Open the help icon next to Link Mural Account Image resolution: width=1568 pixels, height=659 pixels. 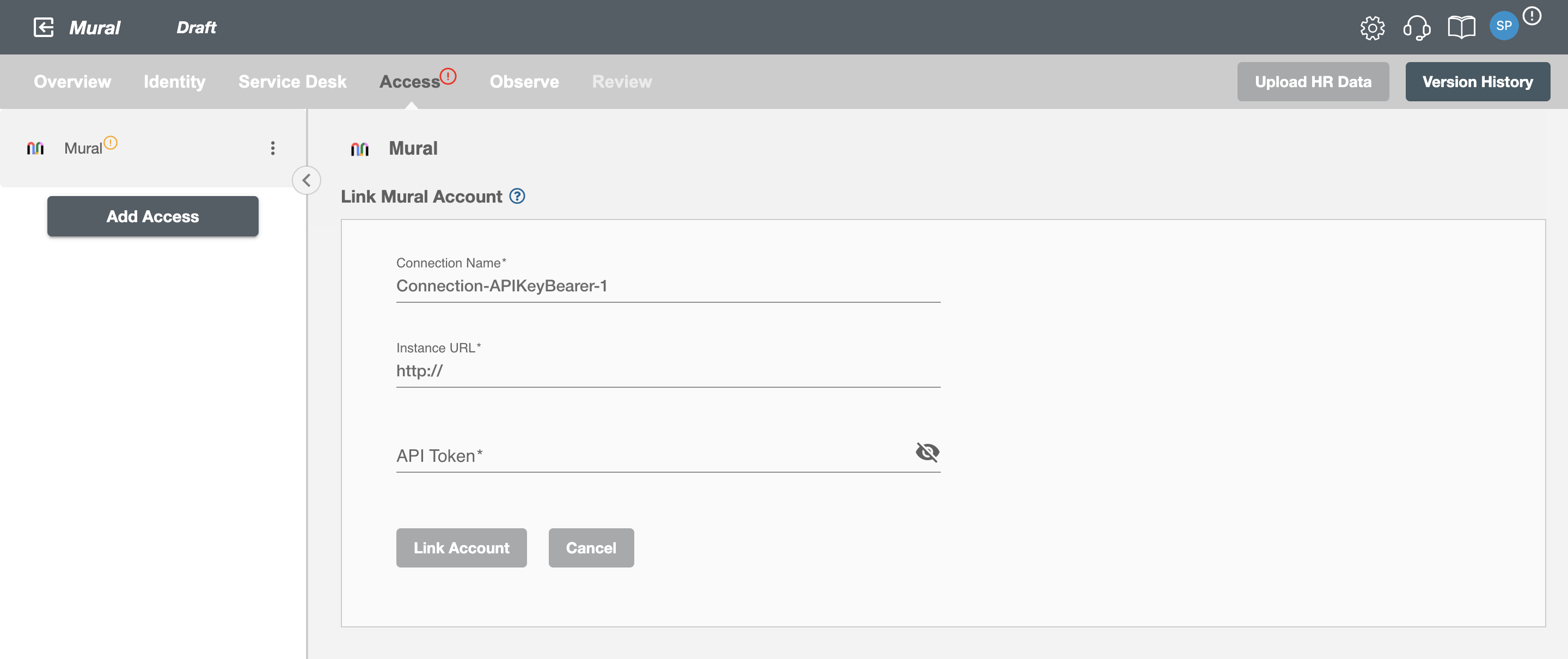click(x=517, y=196)
